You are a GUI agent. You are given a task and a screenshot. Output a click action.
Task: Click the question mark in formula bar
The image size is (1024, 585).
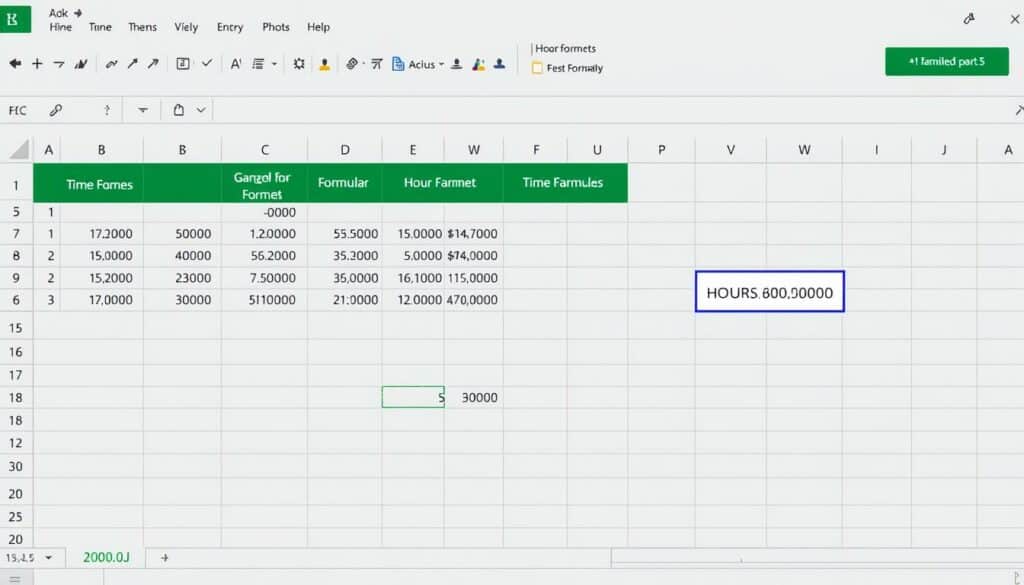pyautogui.click(x=106, y=110)
